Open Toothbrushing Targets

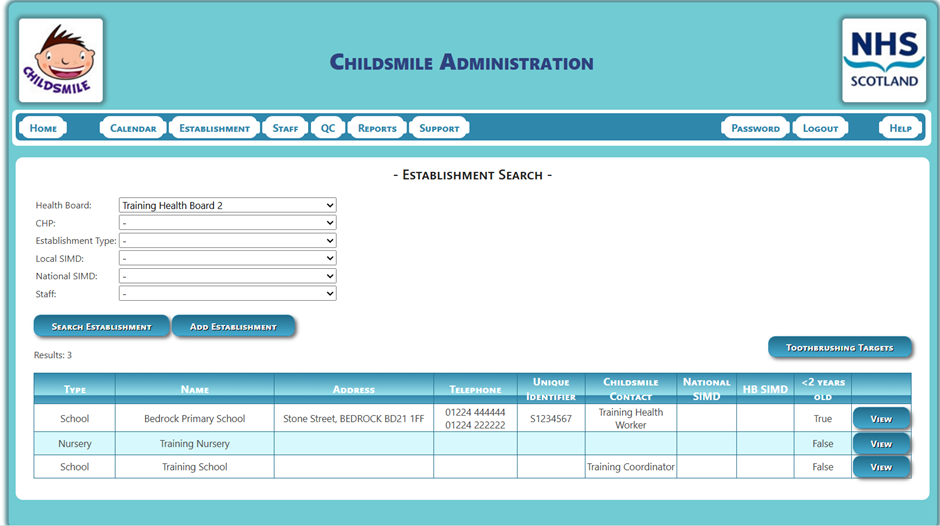[x=840, y=348]
